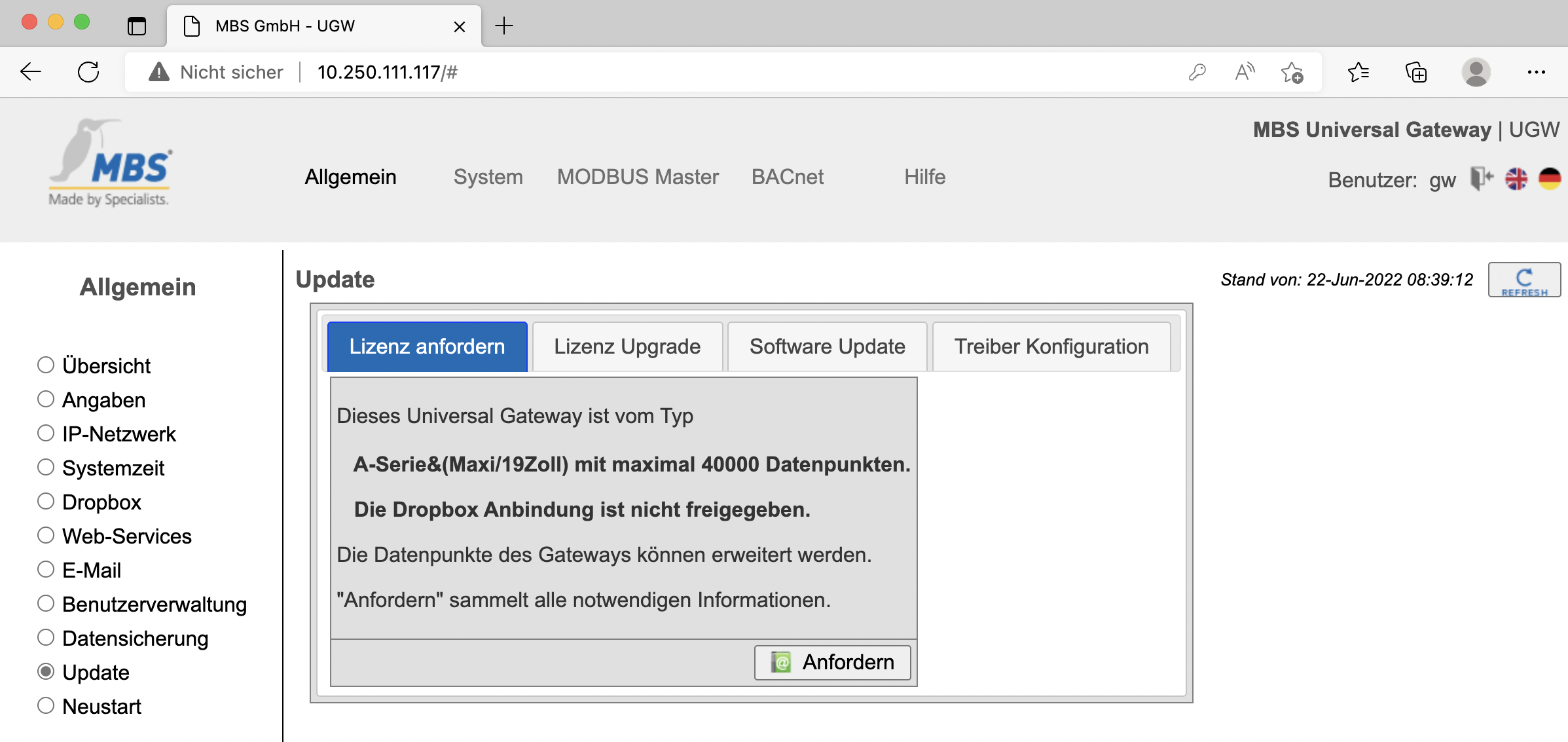This screenshot has width=1568, height=742.
Task: Select the Übersicht radio option
Action: coord(46,365)
